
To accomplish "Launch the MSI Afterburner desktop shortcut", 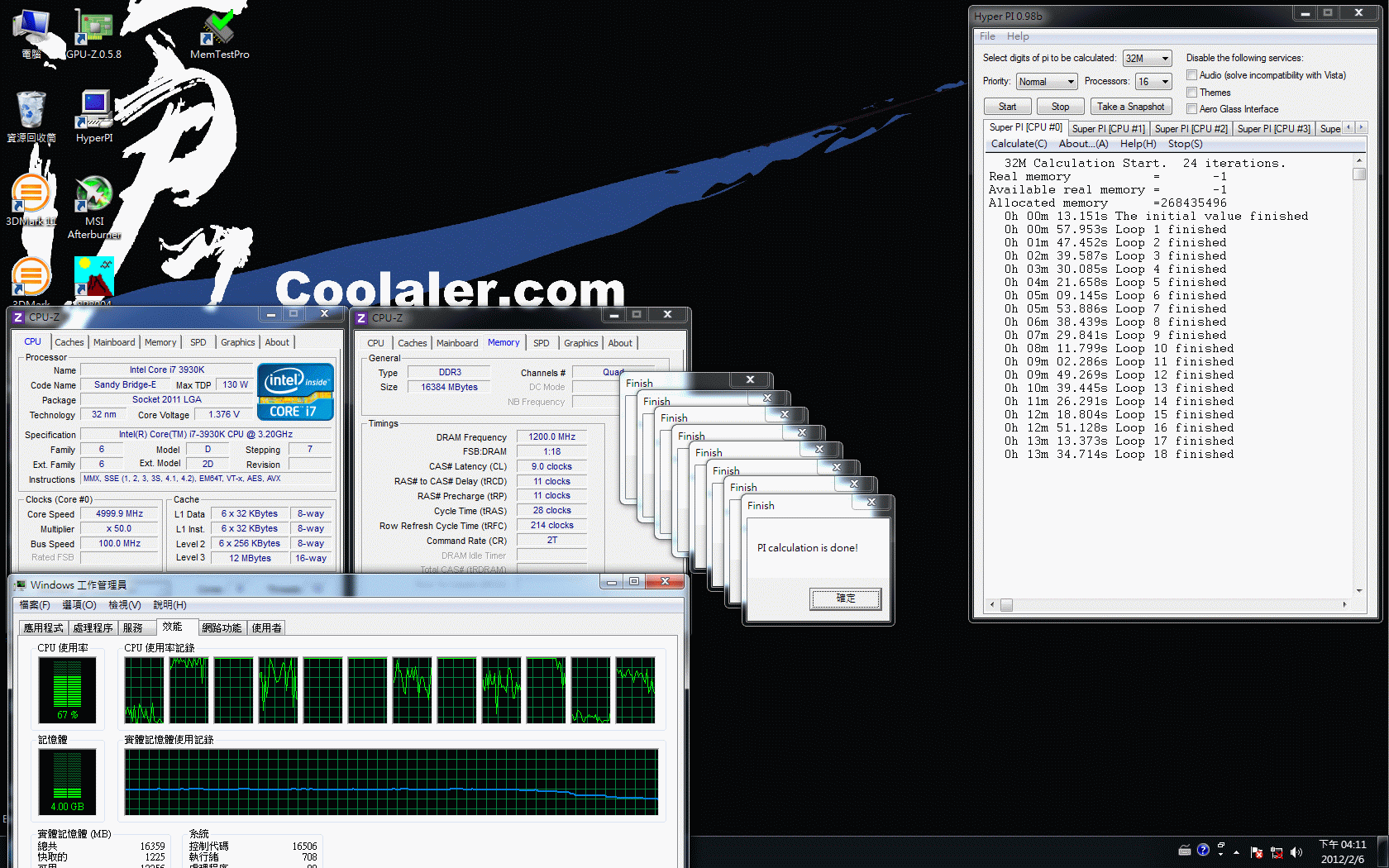I will pyautogui.click(x=94, y=207).
